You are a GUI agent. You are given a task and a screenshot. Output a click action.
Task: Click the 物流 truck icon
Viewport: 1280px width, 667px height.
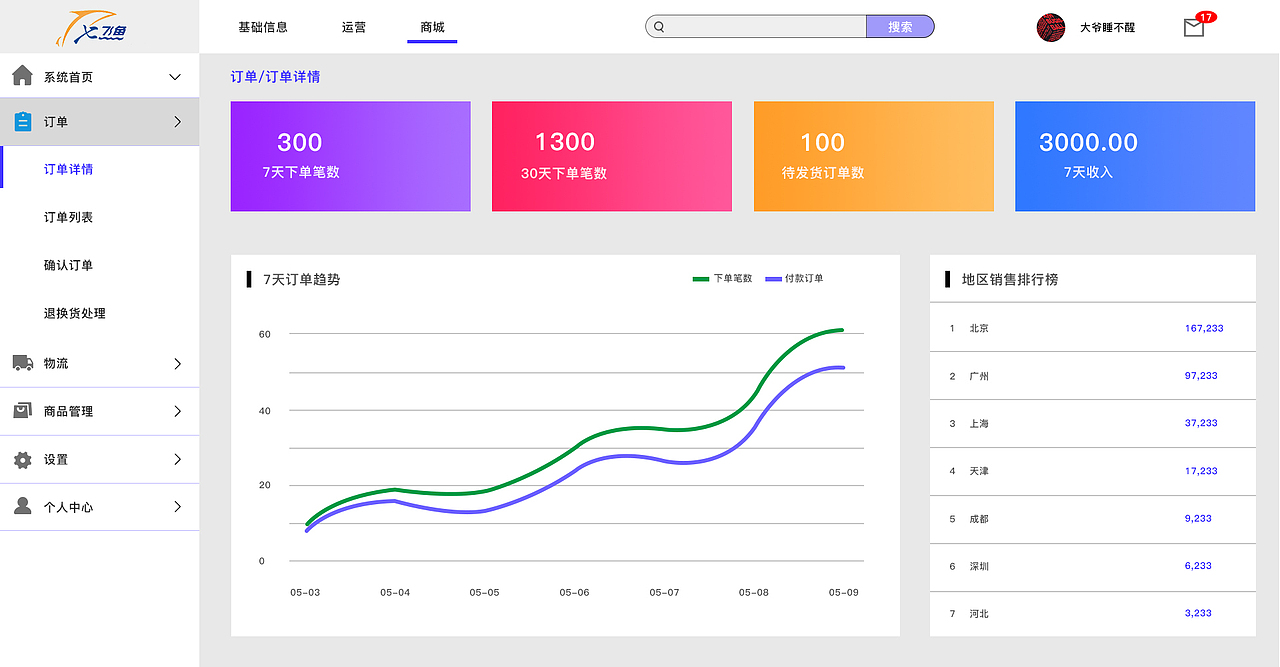pos(22,363)
